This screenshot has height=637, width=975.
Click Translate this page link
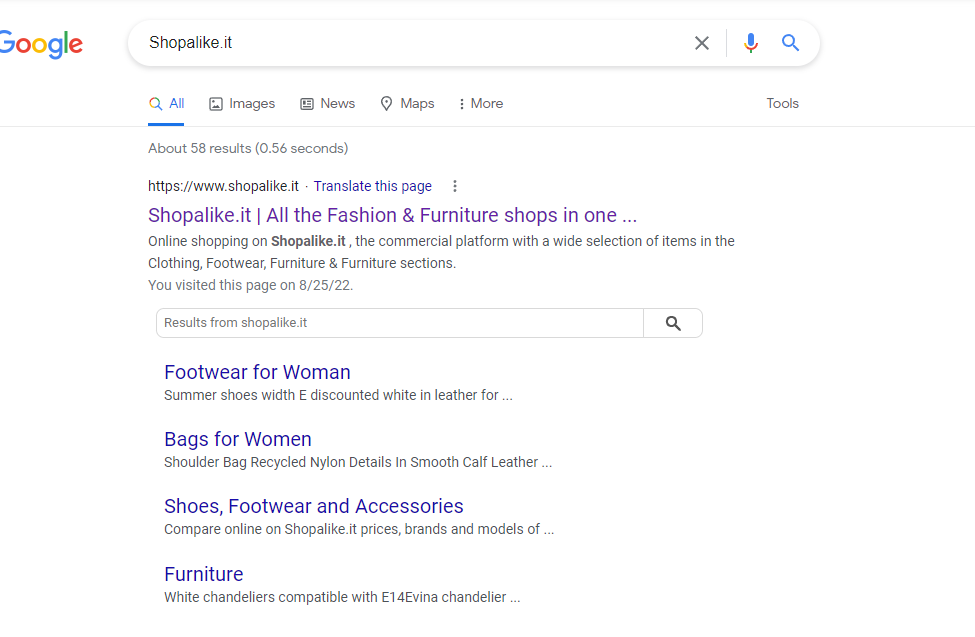coord(372,187)
